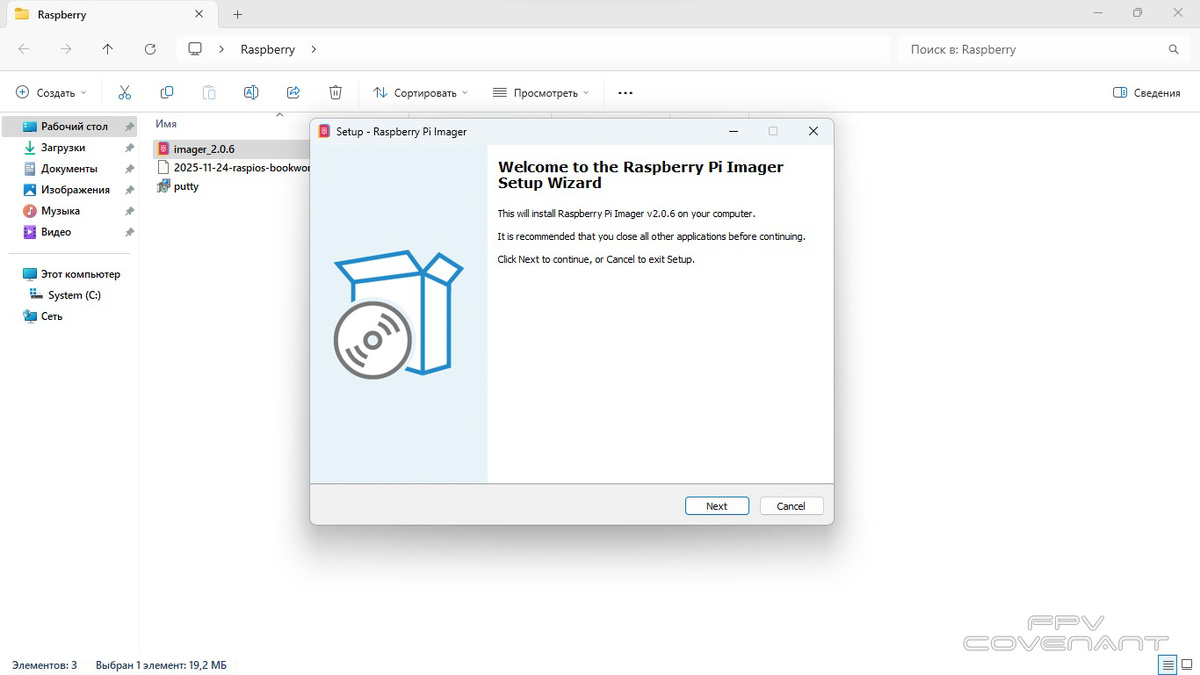This screenshot has height=675, width=1200.
Task: Click the Share icon in Explorer toolbar
Action: click(x=293, y=92)
